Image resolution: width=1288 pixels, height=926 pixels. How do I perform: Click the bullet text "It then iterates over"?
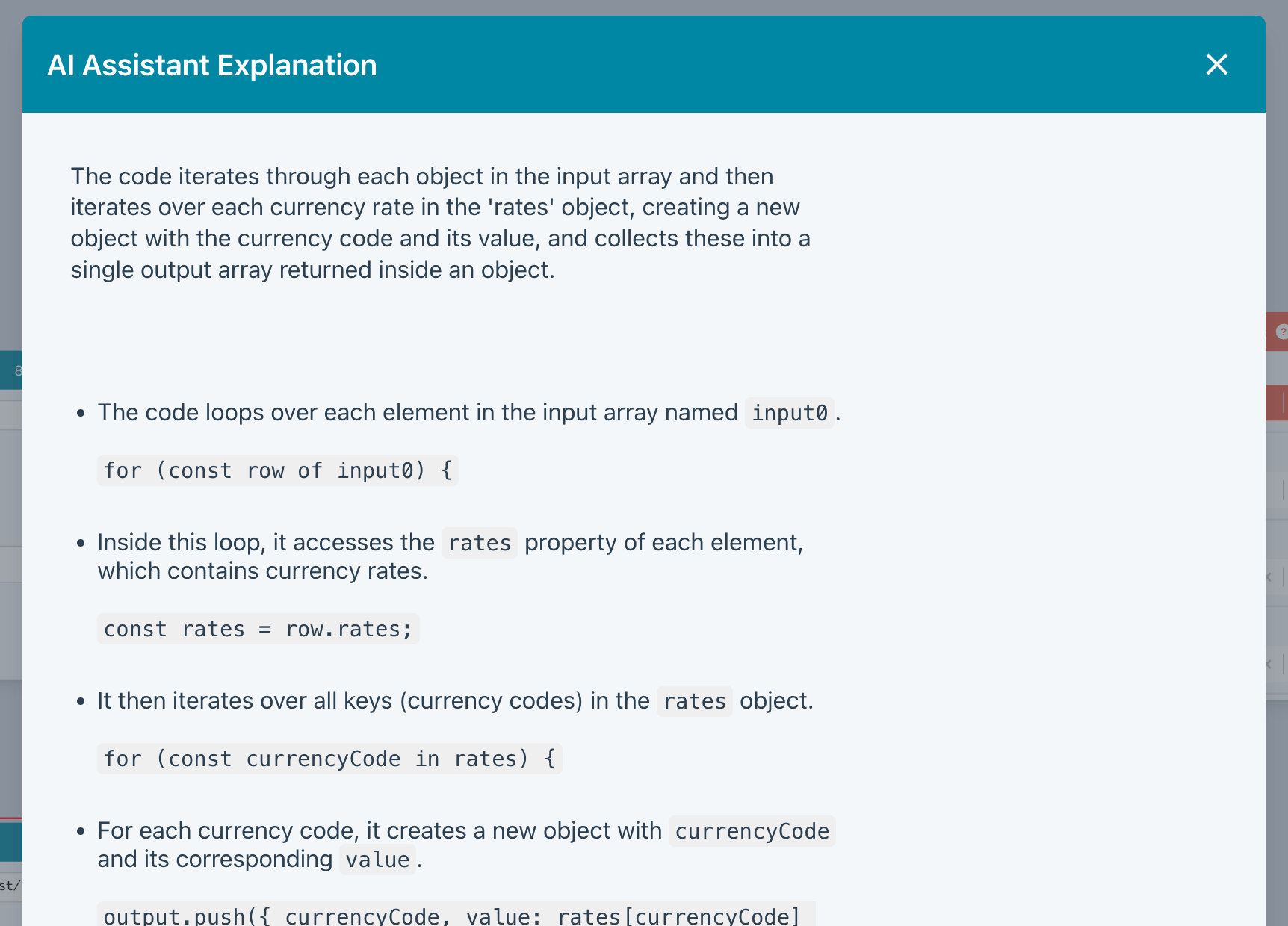374,701
